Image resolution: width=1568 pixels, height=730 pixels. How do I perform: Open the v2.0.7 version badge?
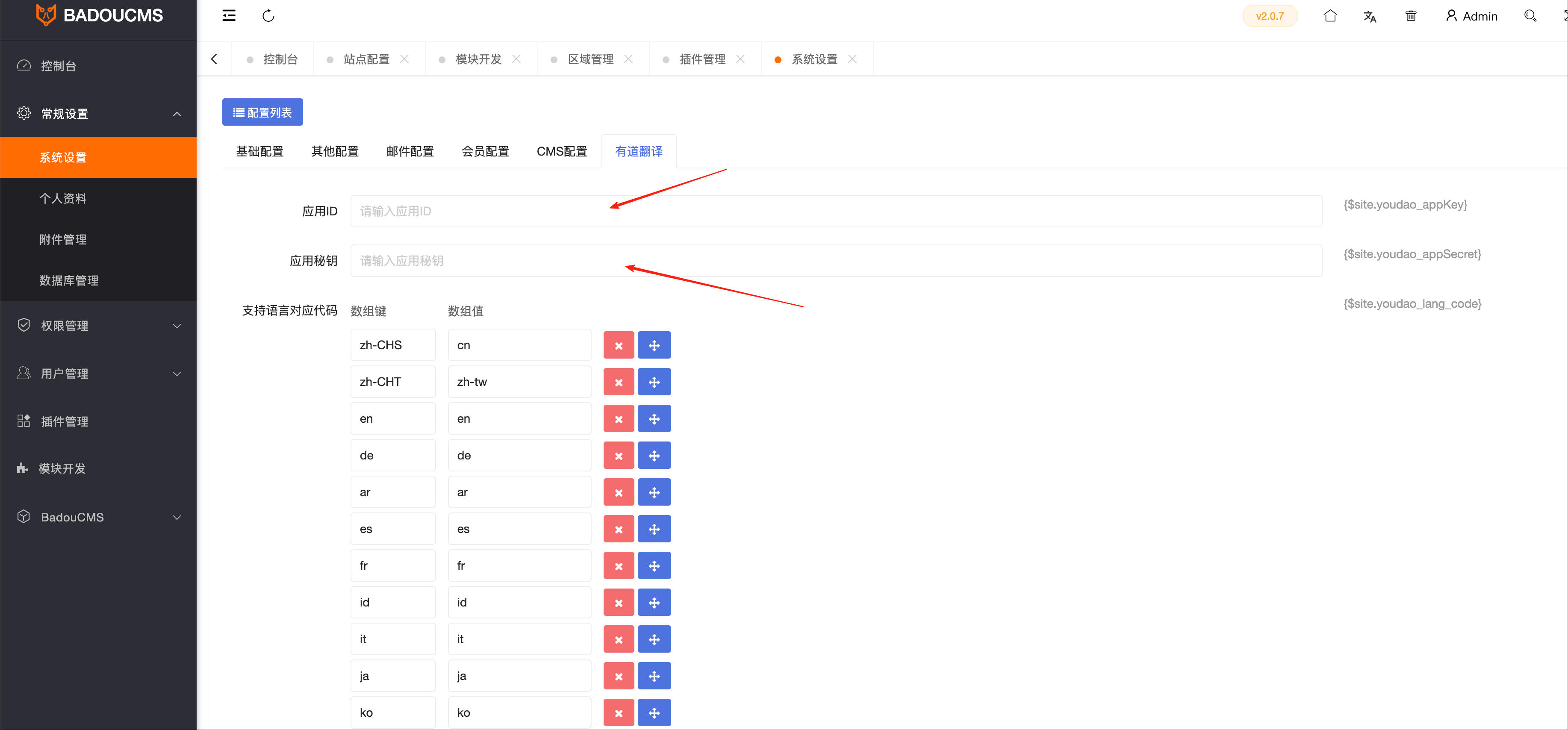[x=1270, y=16]
